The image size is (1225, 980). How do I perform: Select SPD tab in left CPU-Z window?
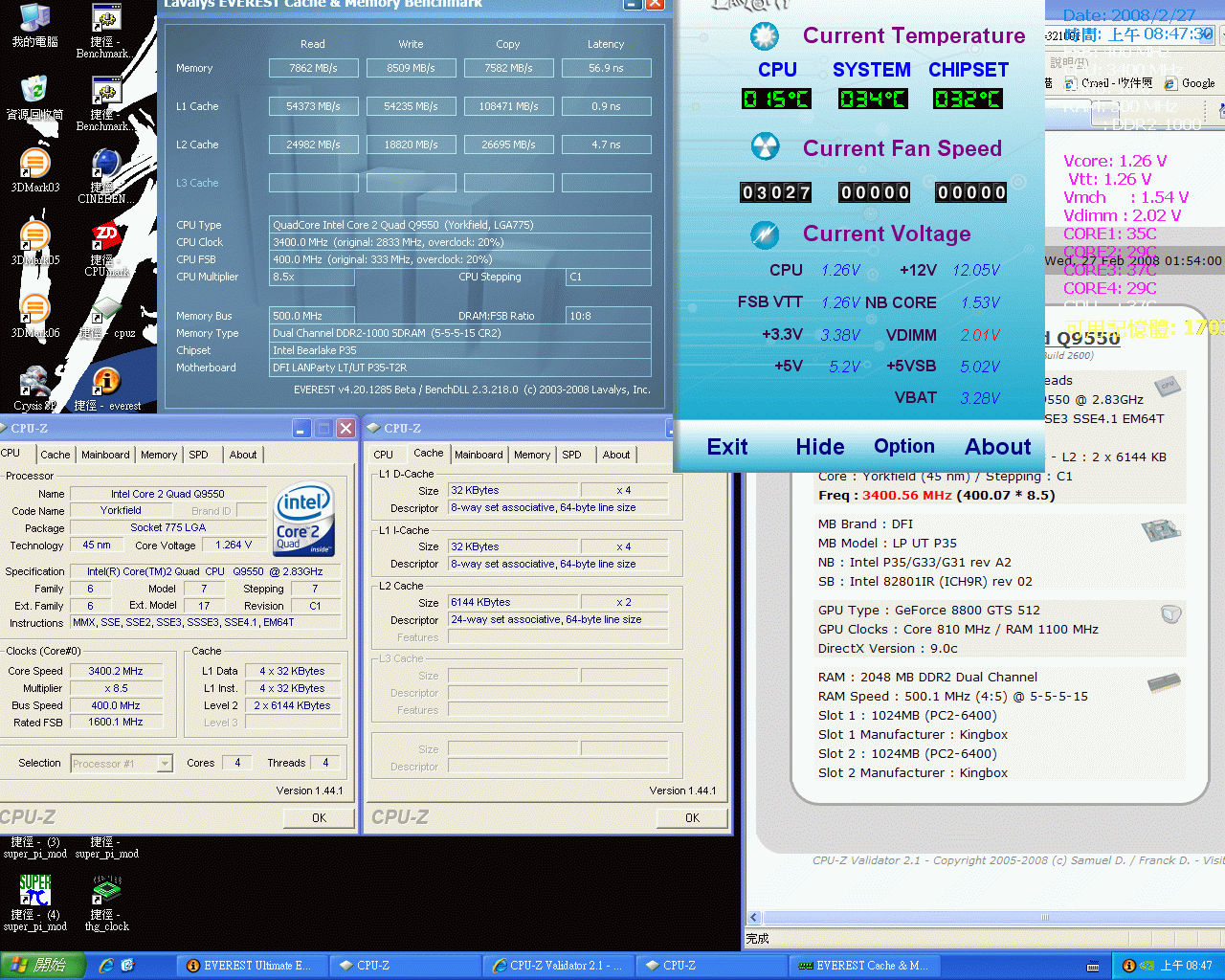(198, 455)
